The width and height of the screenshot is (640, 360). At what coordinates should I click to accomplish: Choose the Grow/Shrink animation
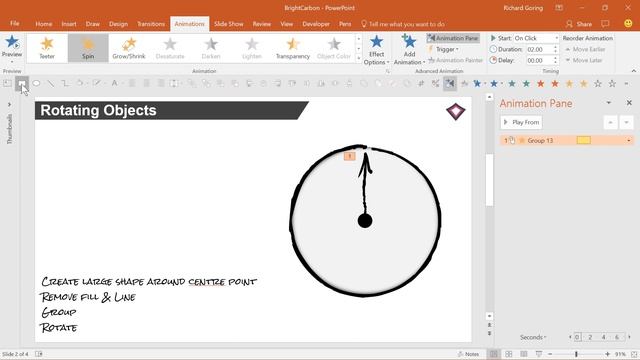click(x=129, y=48)
